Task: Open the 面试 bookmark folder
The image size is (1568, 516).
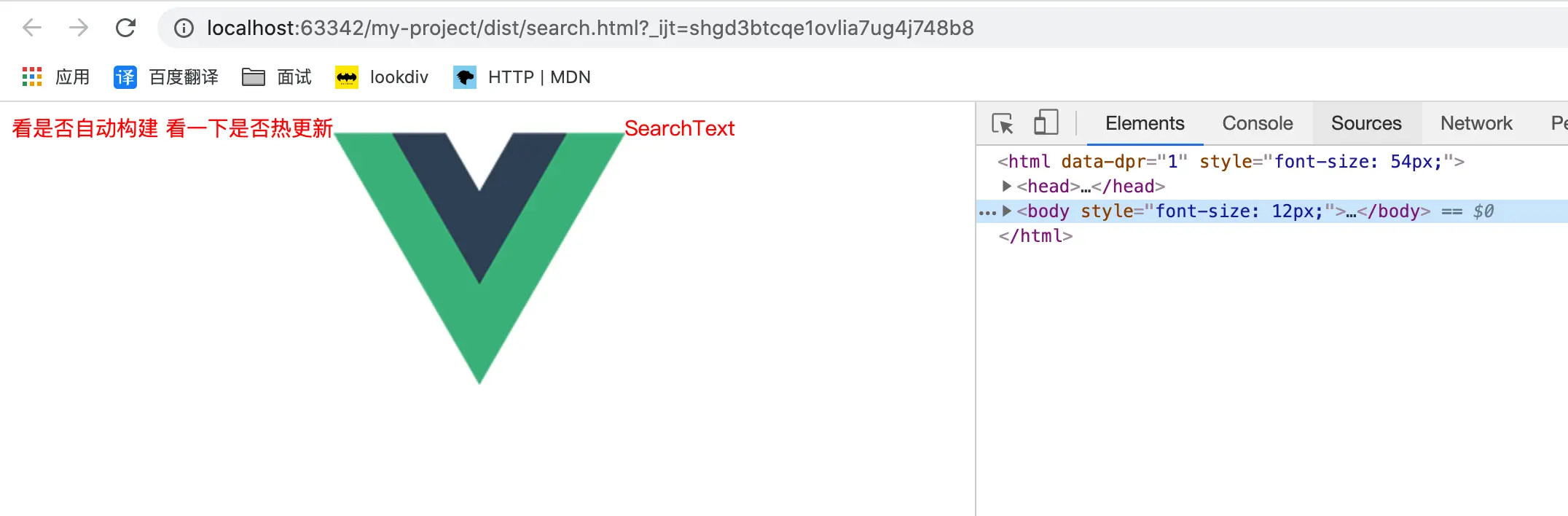Action: pyautogui.click(x=277, y=77)
